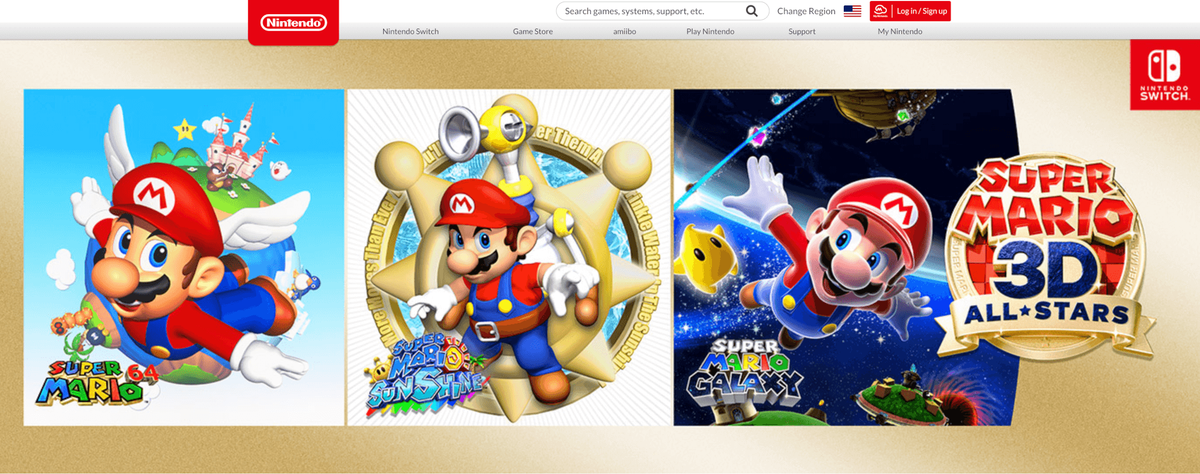Open the Game Store menu
This screenshot has width=1200, height=474.
533,31
